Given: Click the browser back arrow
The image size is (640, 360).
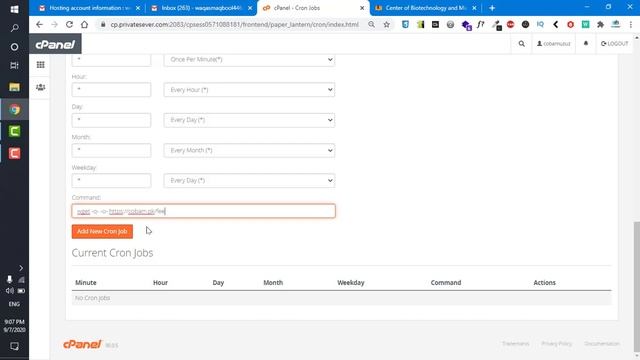Looking at the screenshot, I should [39, 24].
